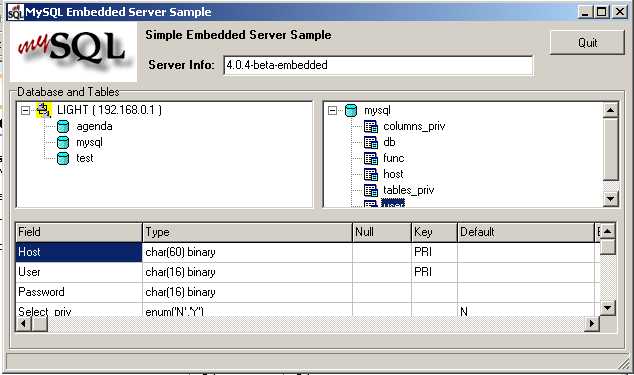Select the test database cylinder icon
Screen dimensions: 634x375
[x=63, y=158]
